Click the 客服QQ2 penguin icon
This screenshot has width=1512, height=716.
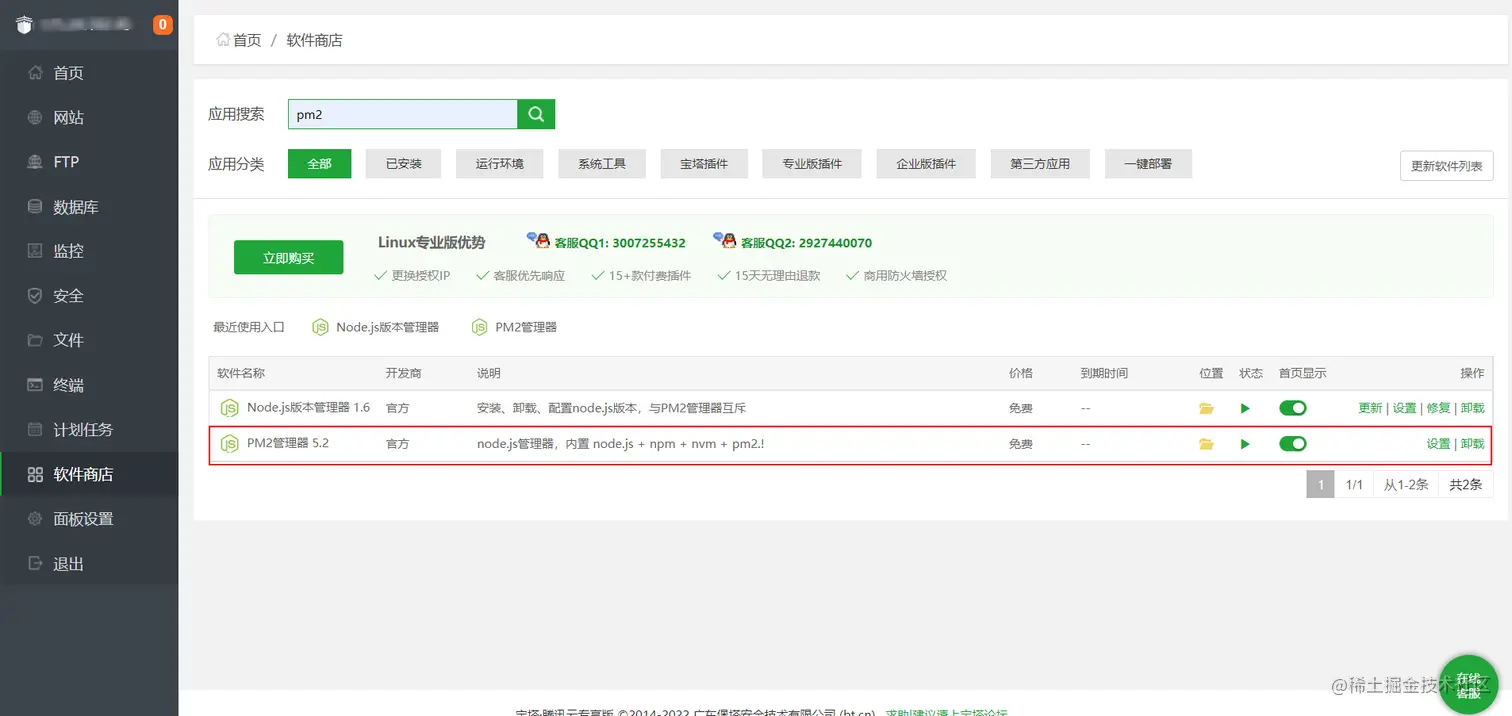(725, 241)
